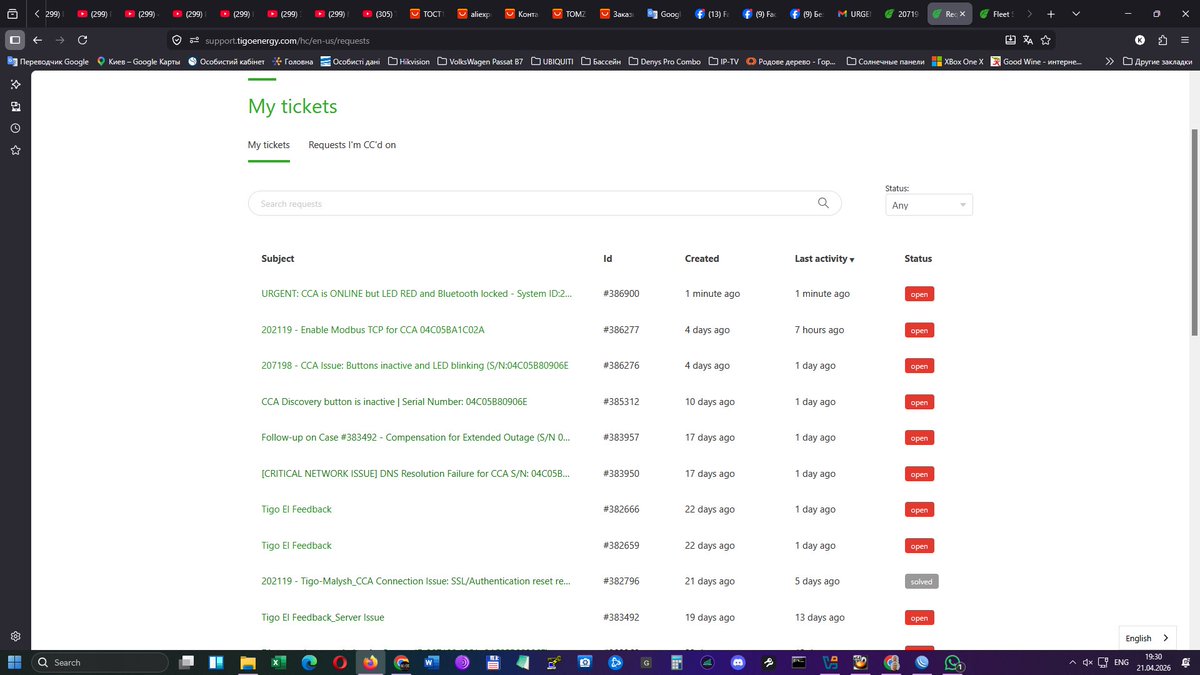
Task: Open the history clock icon in sidebar
Action: click(16, 128)
